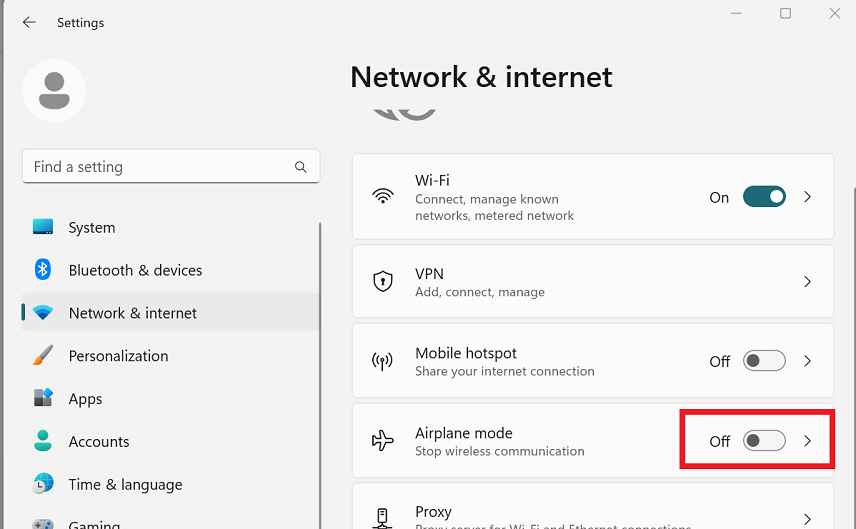Expand Airplane mode chevron

[x=807, y=441]
